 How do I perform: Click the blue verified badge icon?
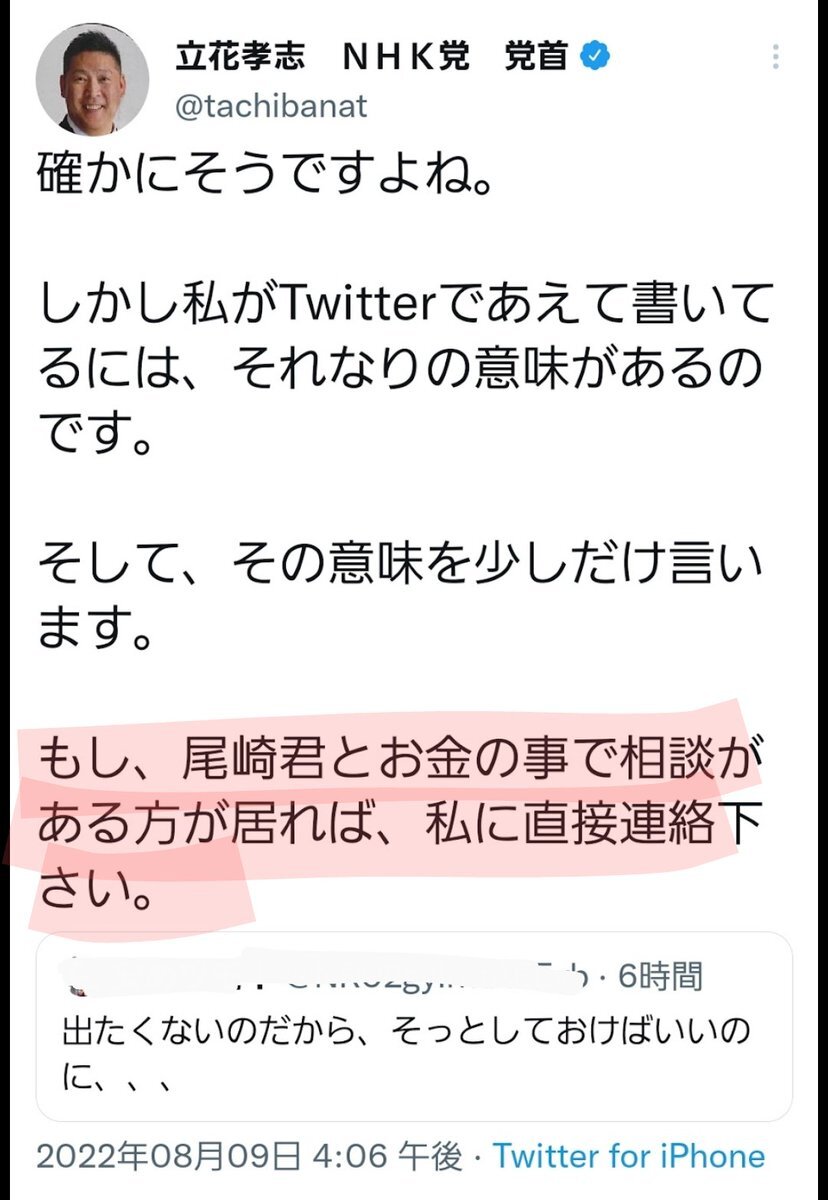pyautogui.click(x=596, y=58)
